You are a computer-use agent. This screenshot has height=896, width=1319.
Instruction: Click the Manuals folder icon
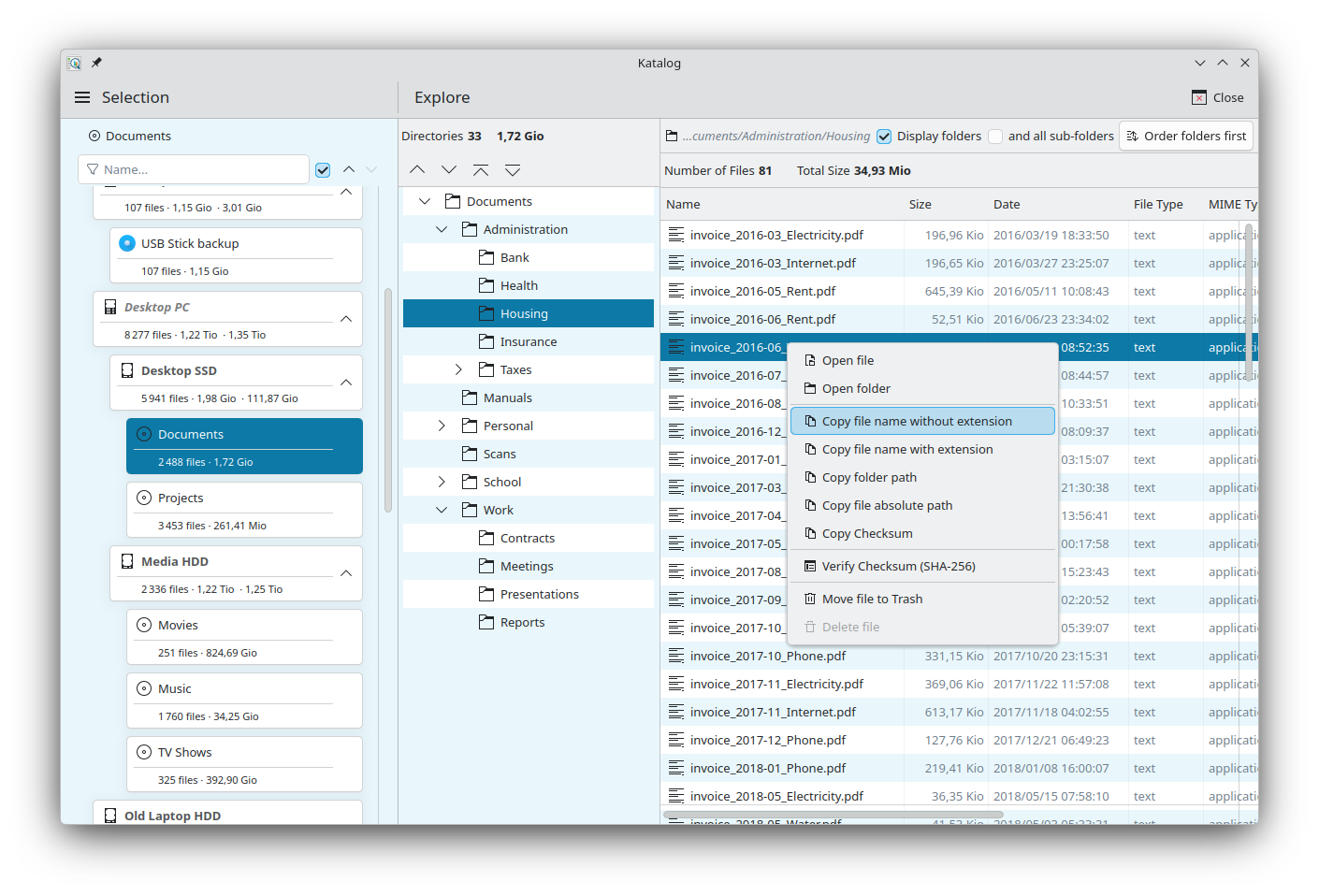tap(470, 397)
